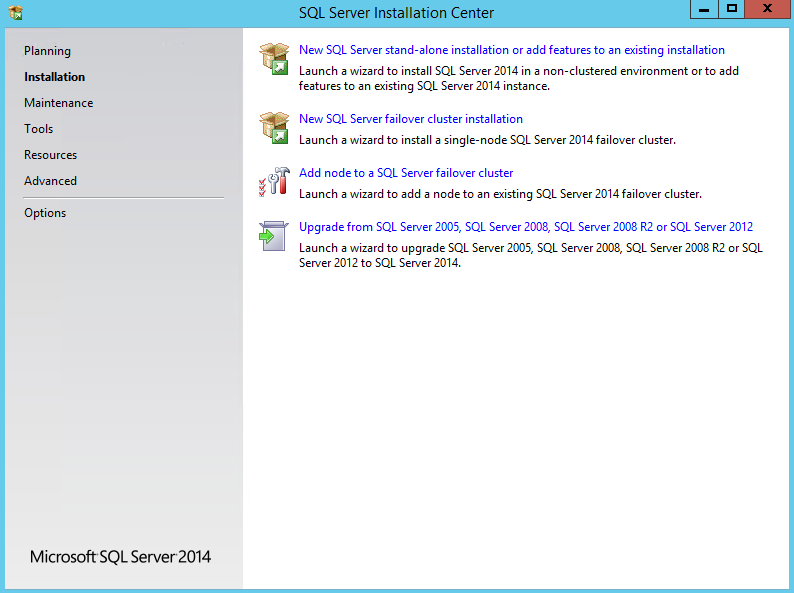Click Upgrade from SQL Server 2005 link

click(526, 227)
